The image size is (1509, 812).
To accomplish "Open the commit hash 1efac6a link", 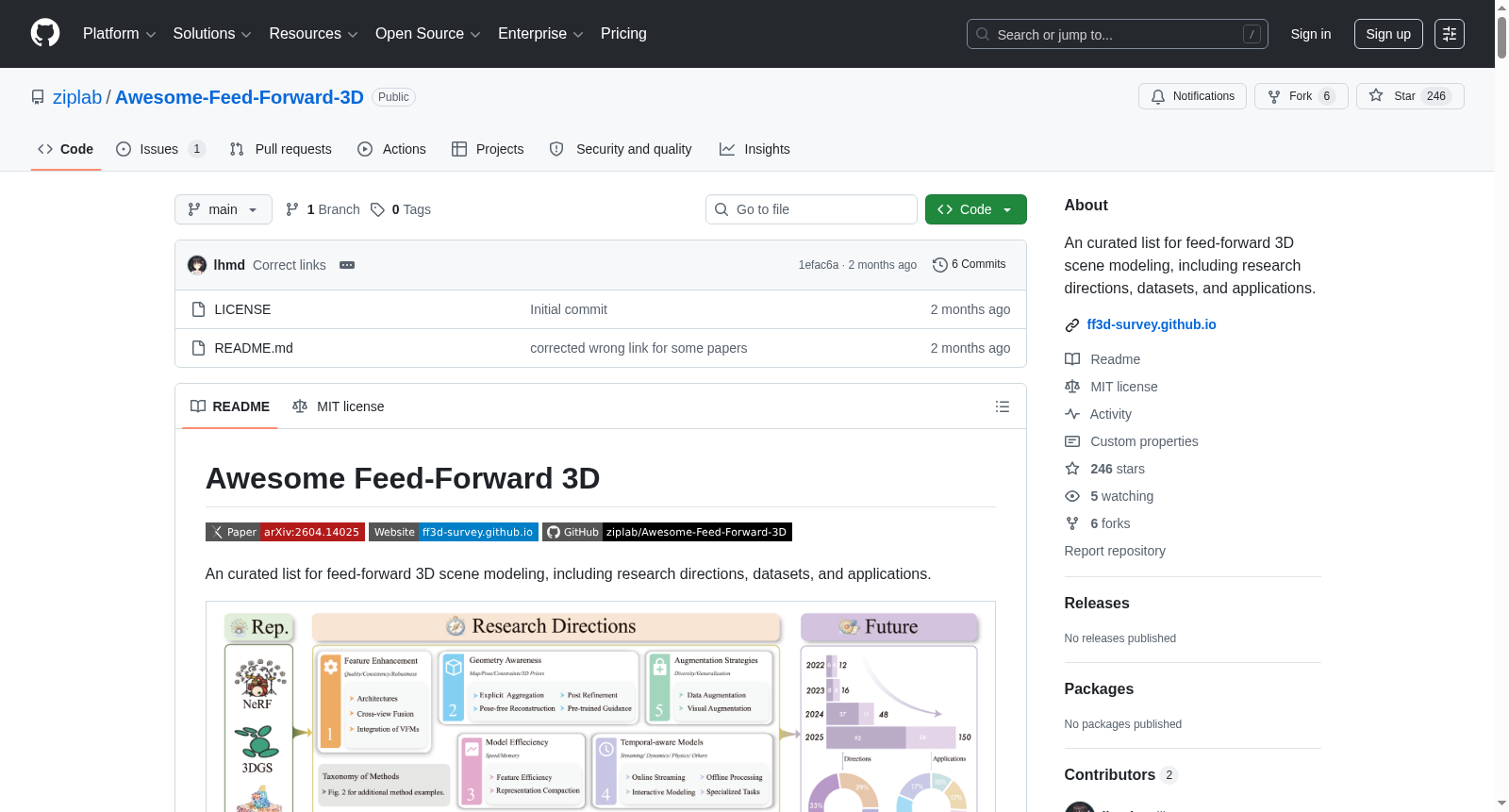I will pos(819,265).
